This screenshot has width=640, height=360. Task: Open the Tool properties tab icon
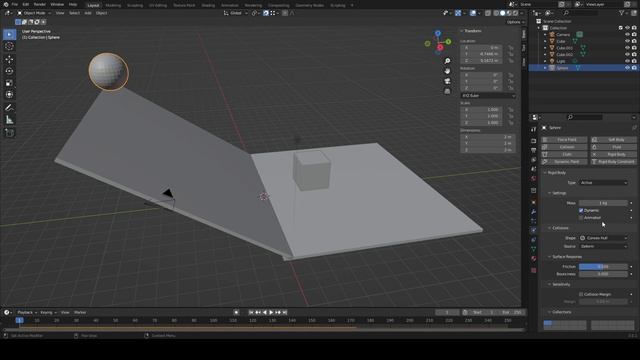click(x=533, y=129)
